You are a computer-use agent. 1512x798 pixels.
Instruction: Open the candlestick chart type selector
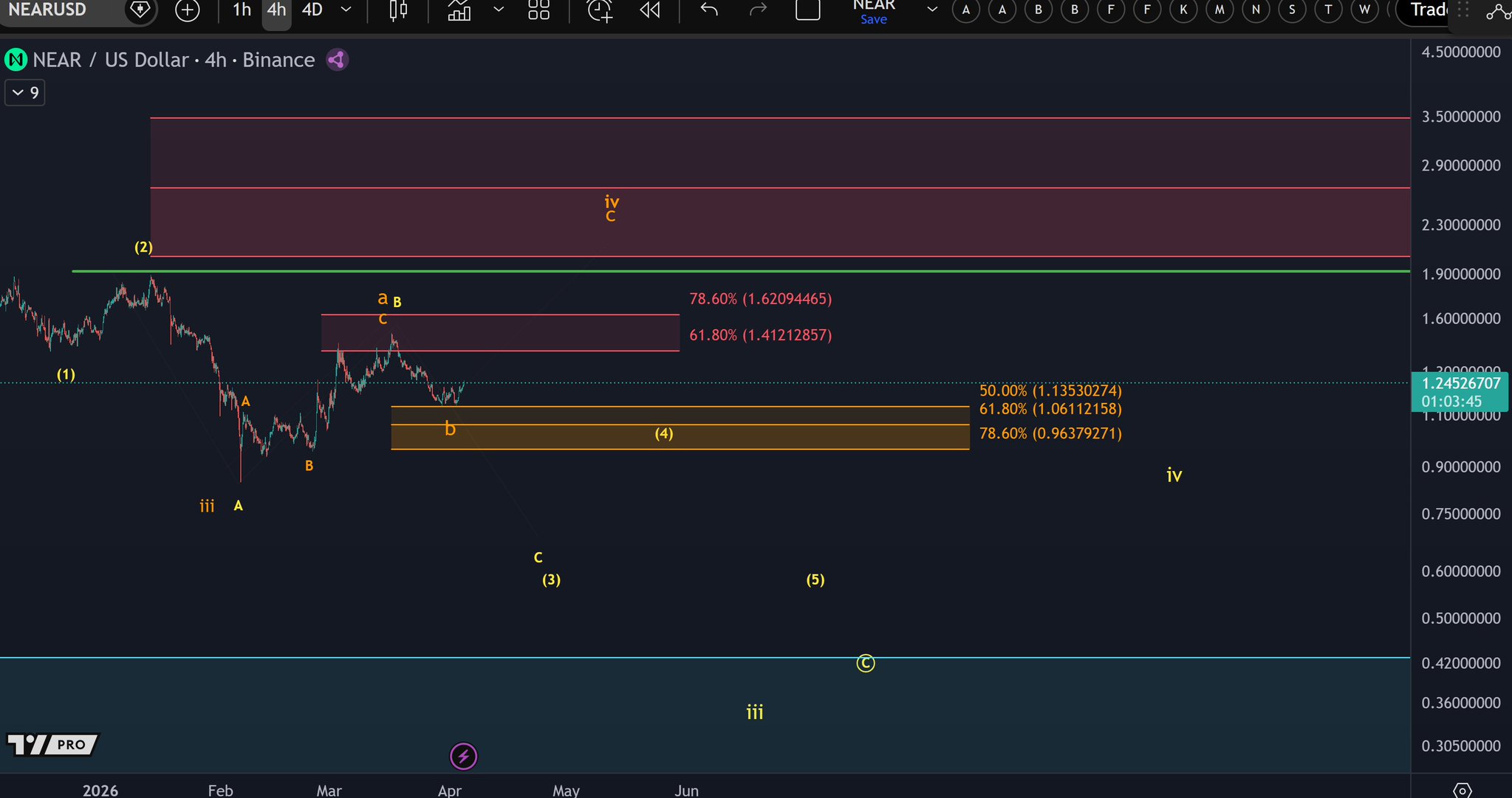click(x=398, y=10)
